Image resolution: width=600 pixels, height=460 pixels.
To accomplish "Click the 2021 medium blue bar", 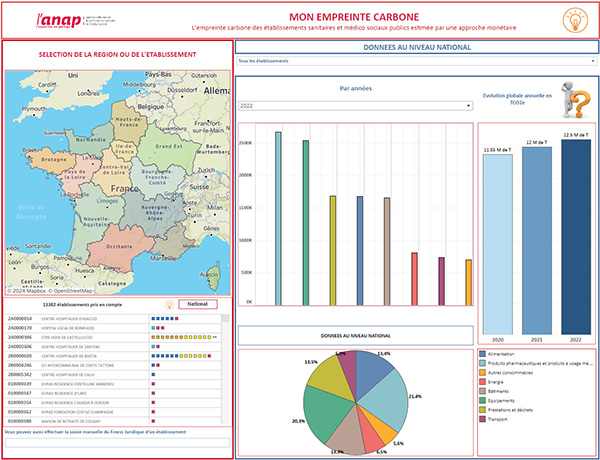I will 537,241.
